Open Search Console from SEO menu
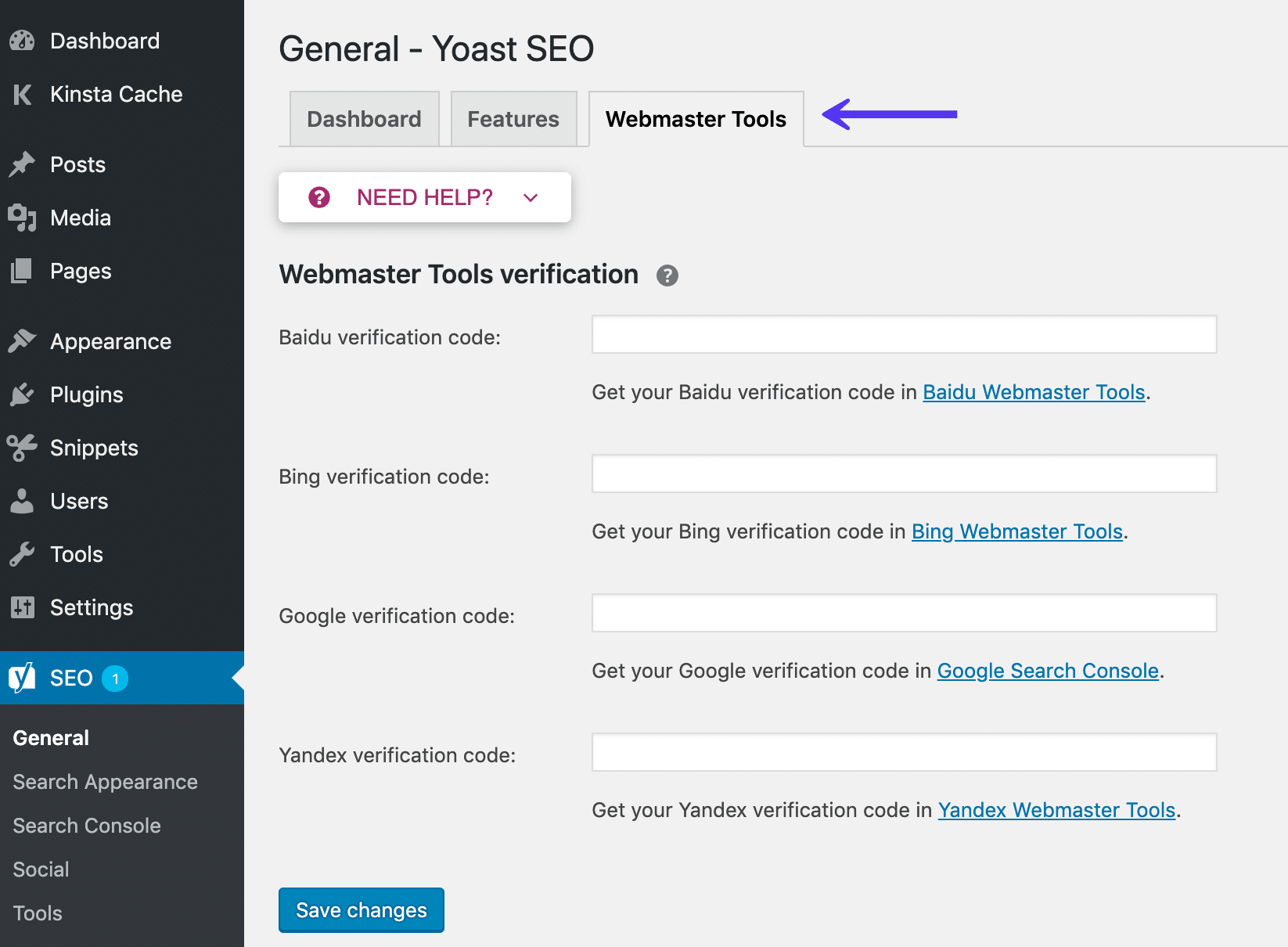Image resolution: width=1288 pixels, height=947 pixels. 86,825
